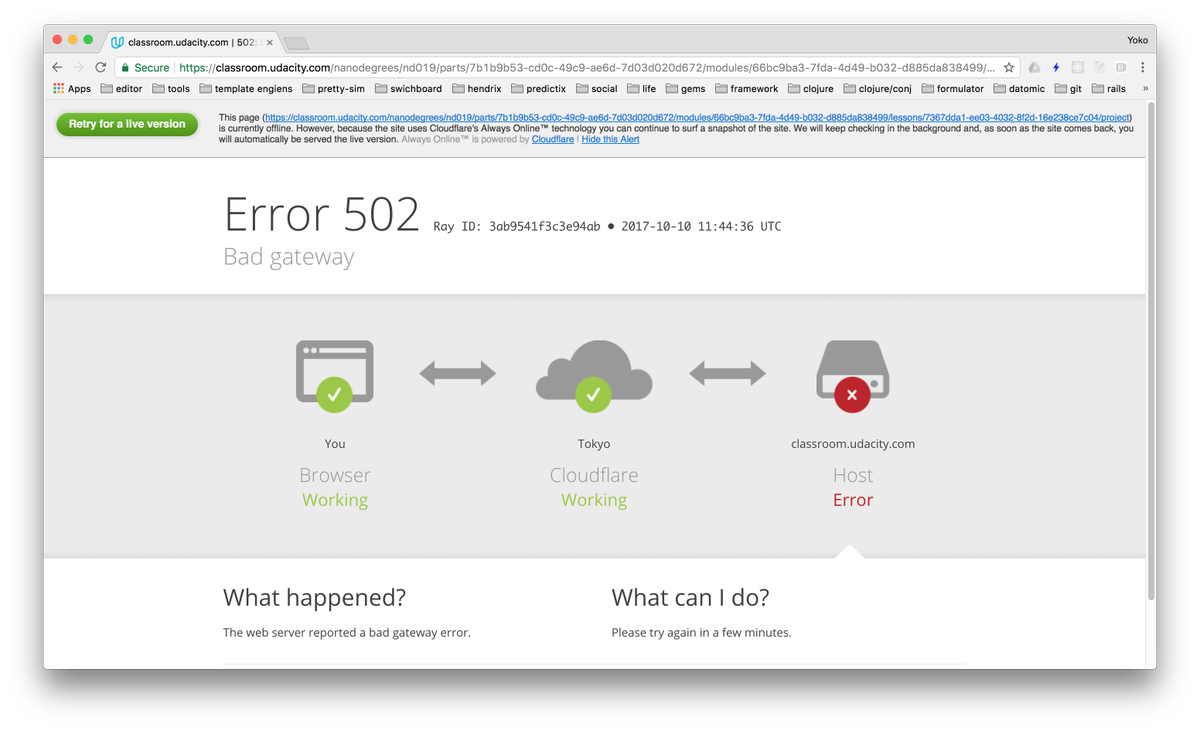Open the rails bookmarks folder
The height and width of the screenshot is (731, 1200).
pos(1109,89)
